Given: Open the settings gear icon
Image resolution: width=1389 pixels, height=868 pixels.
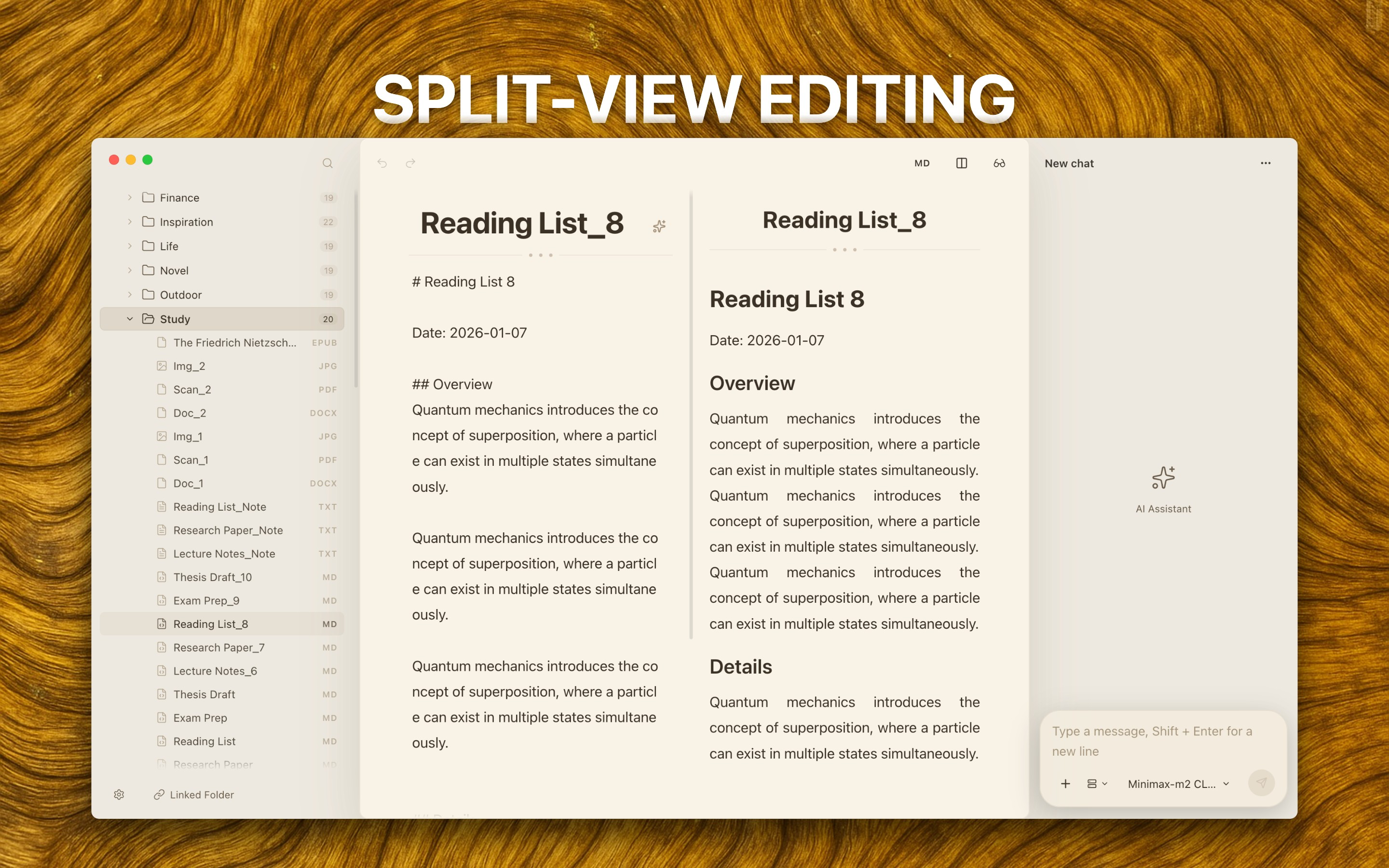Looking at the screenshot, I should (119, 795).
